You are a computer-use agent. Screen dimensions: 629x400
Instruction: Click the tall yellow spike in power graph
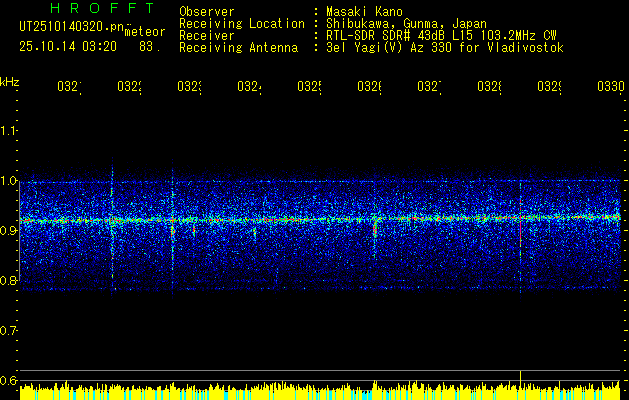tap(520, 380)
